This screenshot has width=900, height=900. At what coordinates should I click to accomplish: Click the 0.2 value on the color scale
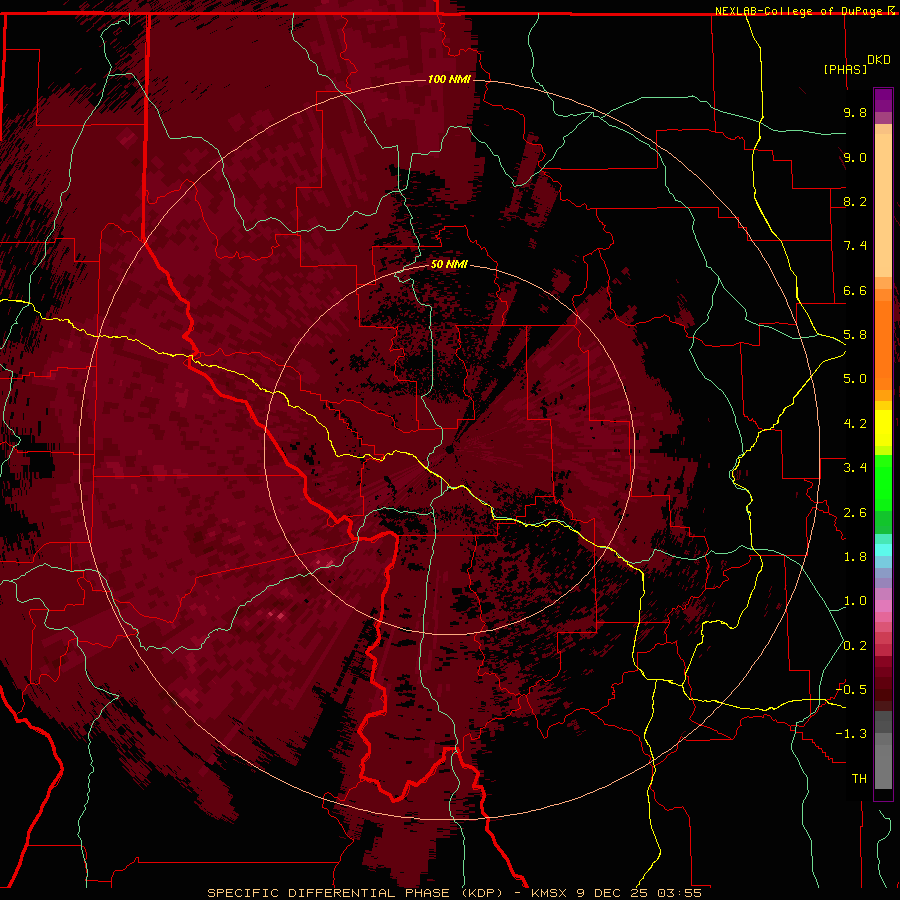(855, 646)
